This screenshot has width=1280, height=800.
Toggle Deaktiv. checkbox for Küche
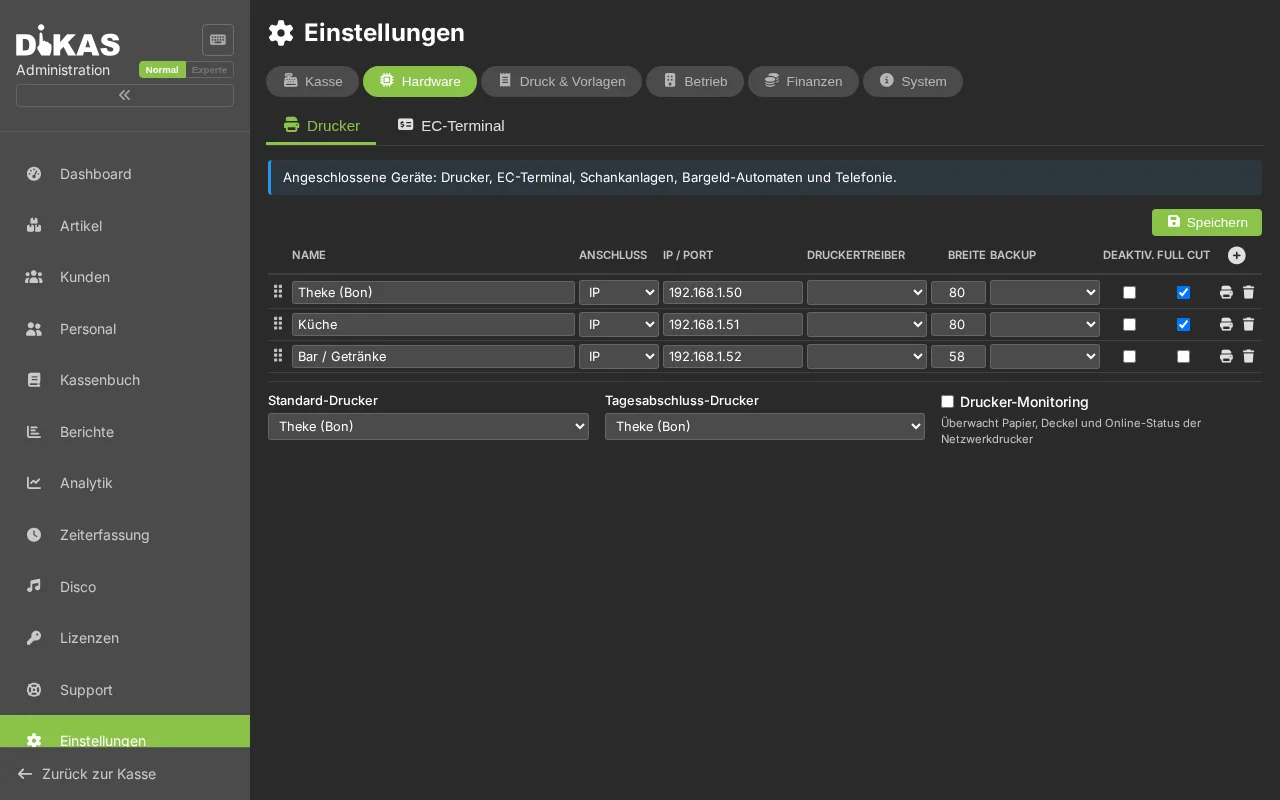coord(1129,324)
